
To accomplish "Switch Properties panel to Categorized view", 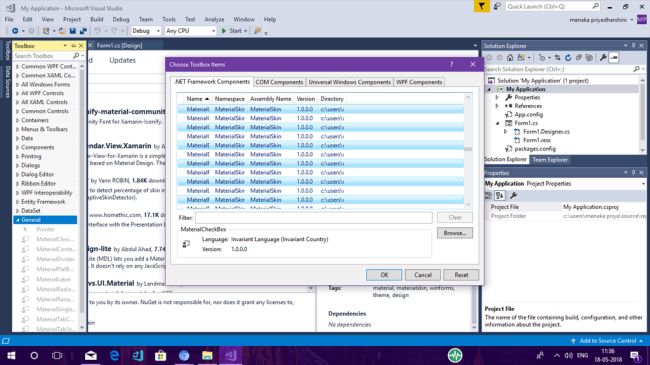I will tap(489, 195).
